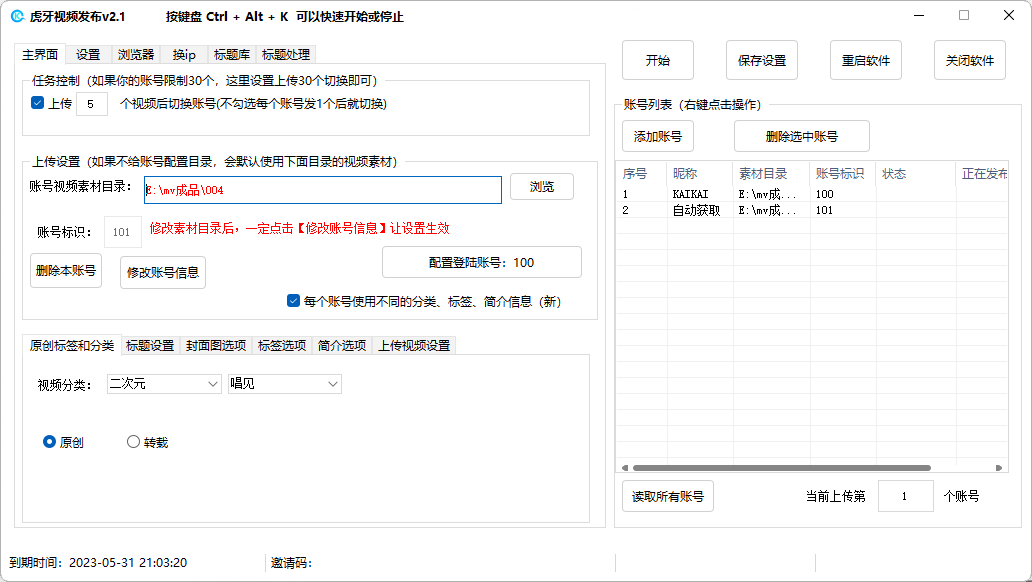Click the 浏览 button for material directory
This screenshot has width=1032, height=582.
click(541, 187)
